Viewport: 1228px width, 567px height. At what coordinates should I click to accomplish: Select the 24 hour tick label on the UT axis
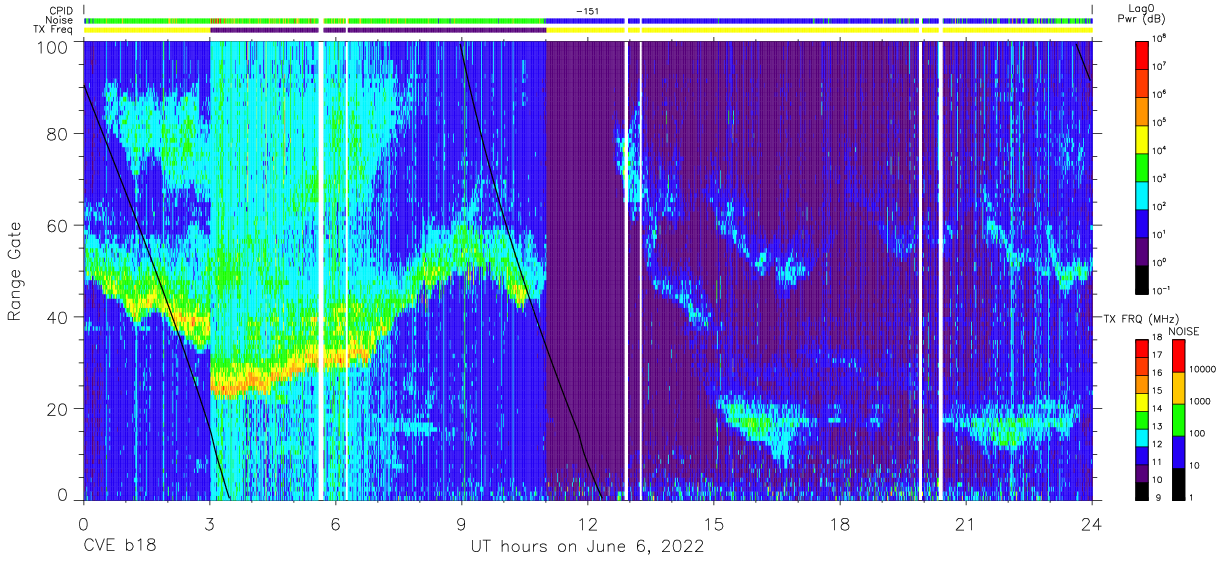1092,523
